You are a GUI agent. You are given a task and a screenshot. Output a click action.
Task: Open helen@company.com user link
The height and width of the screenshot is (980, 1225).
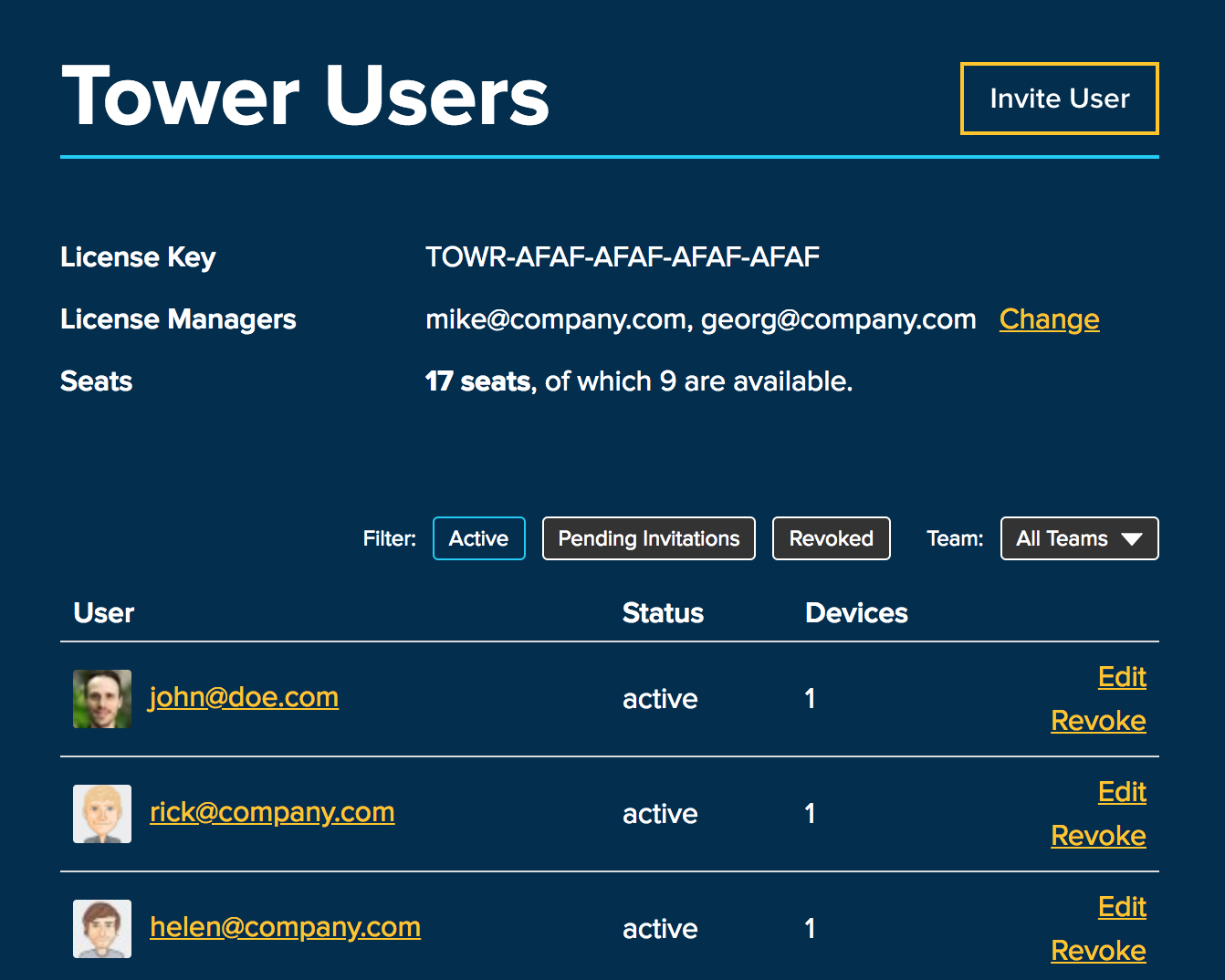pos(285,927)
